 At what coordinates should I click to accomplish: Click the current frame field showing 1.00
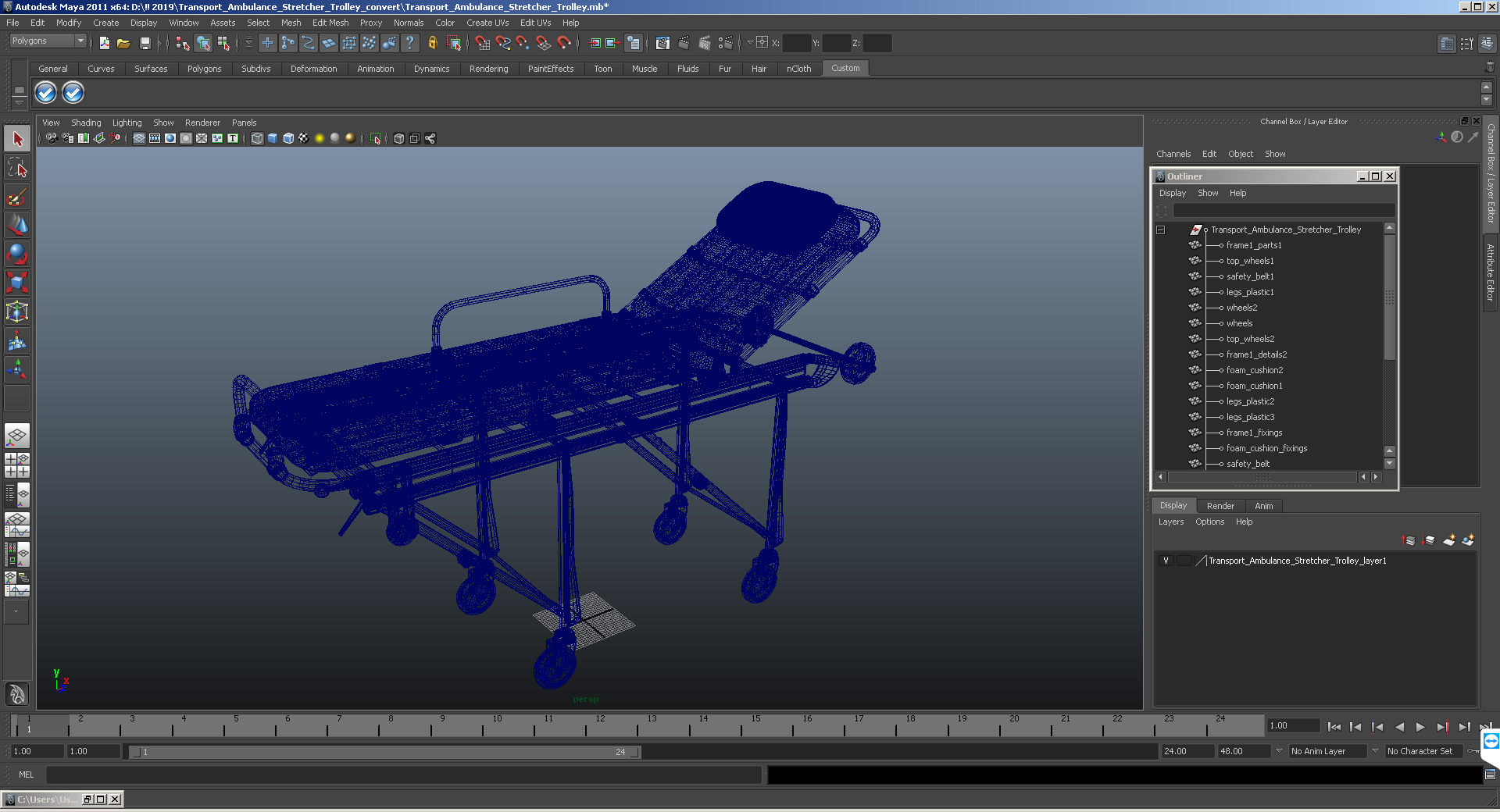point(1293,726)
